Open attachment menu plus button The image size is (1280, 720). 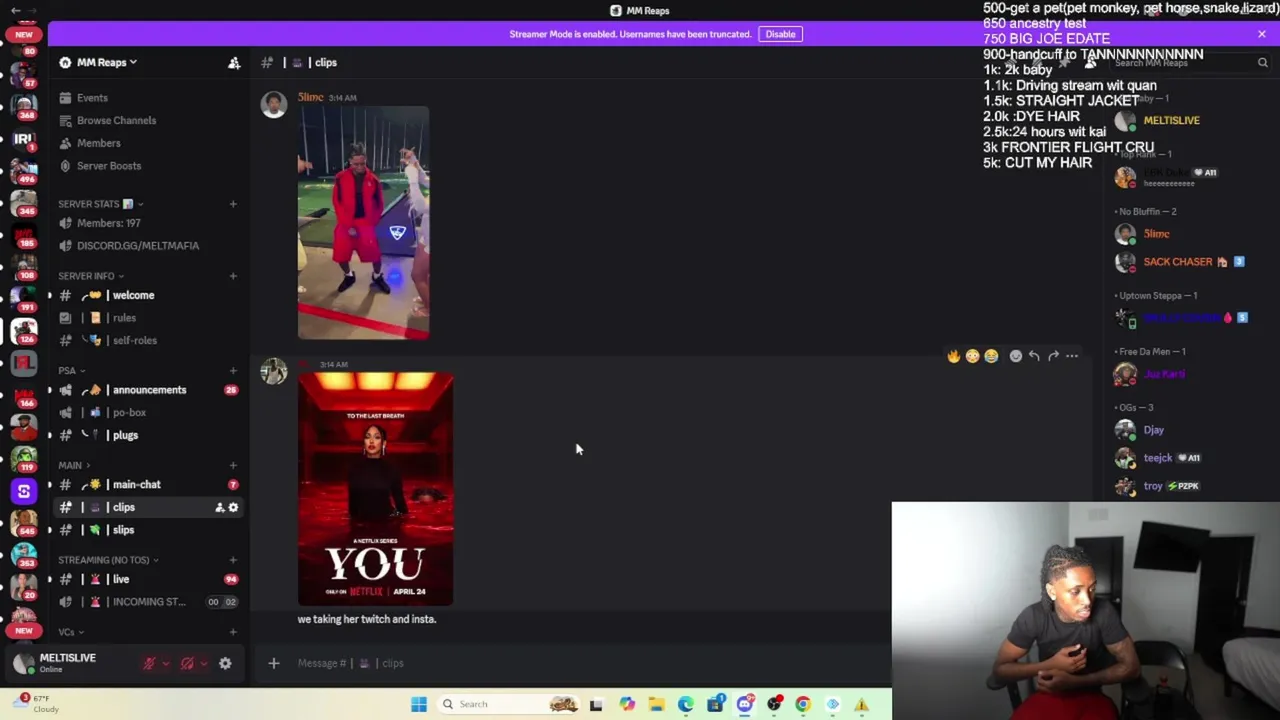pyautogui.click(x=273, y=663)
